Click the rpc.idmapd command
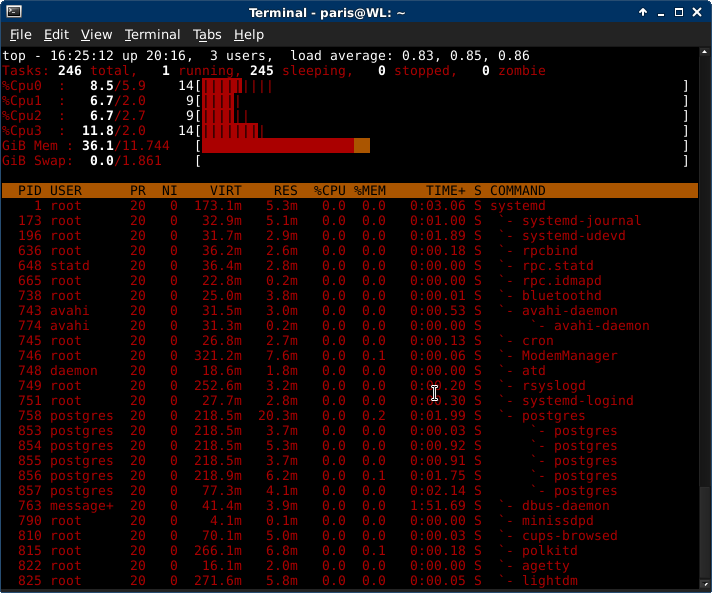This screenshot has height=593, width=712. pyautogui.click(x=562, y=281)
